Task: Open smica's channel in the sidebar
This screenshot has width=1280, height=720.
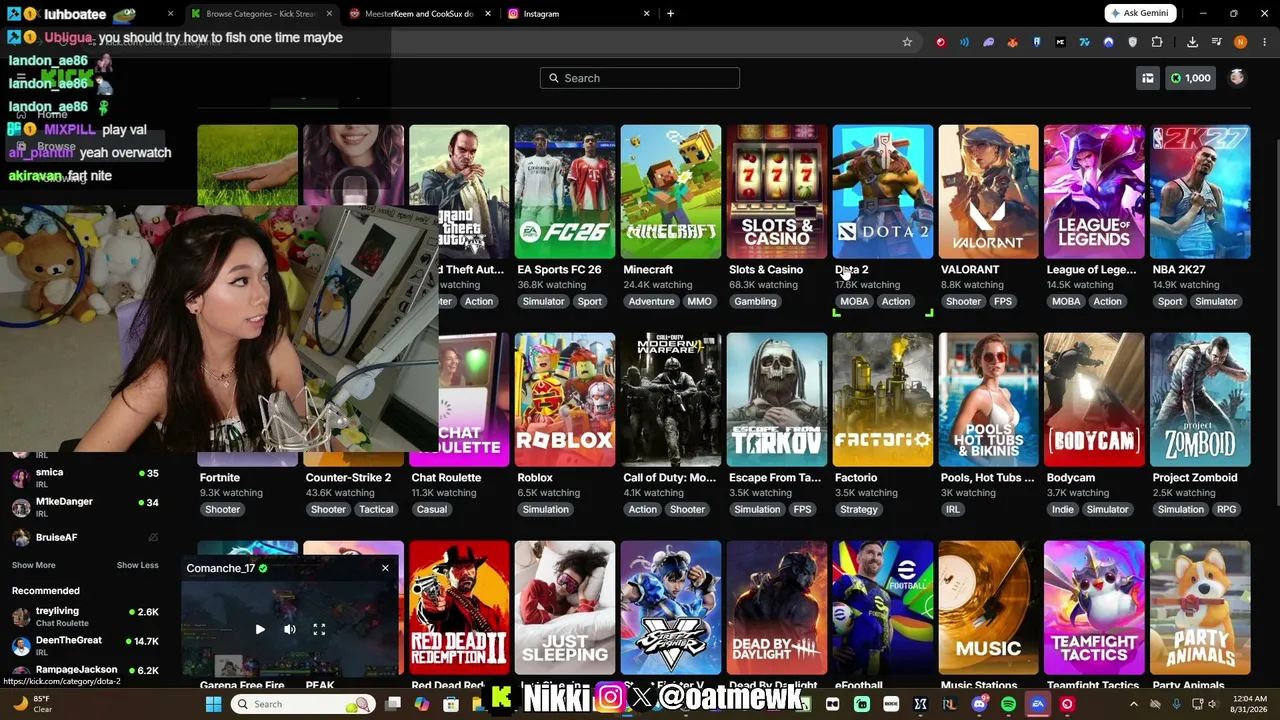Action: tap(85, 477)
